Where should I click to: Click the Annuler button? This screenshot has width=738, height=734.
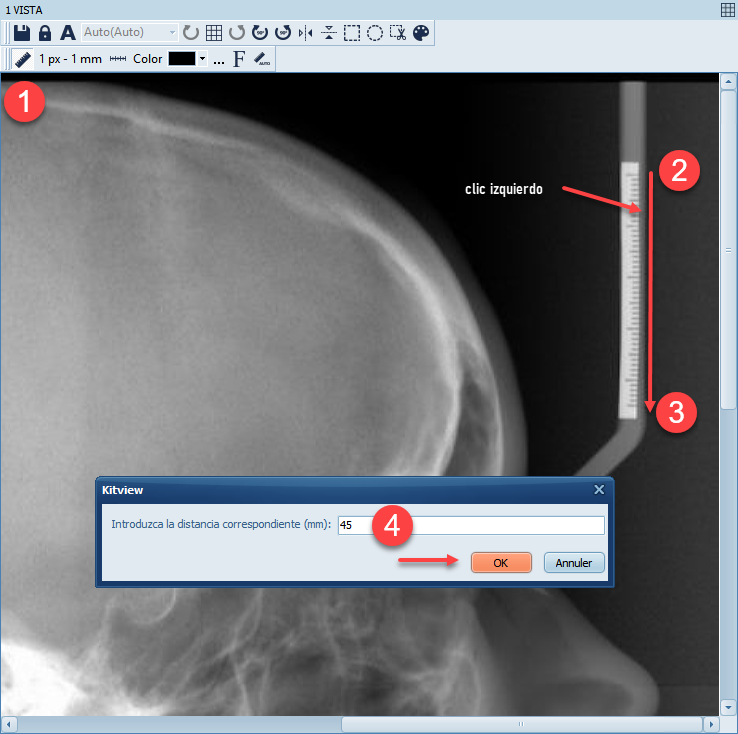point(574,563)
